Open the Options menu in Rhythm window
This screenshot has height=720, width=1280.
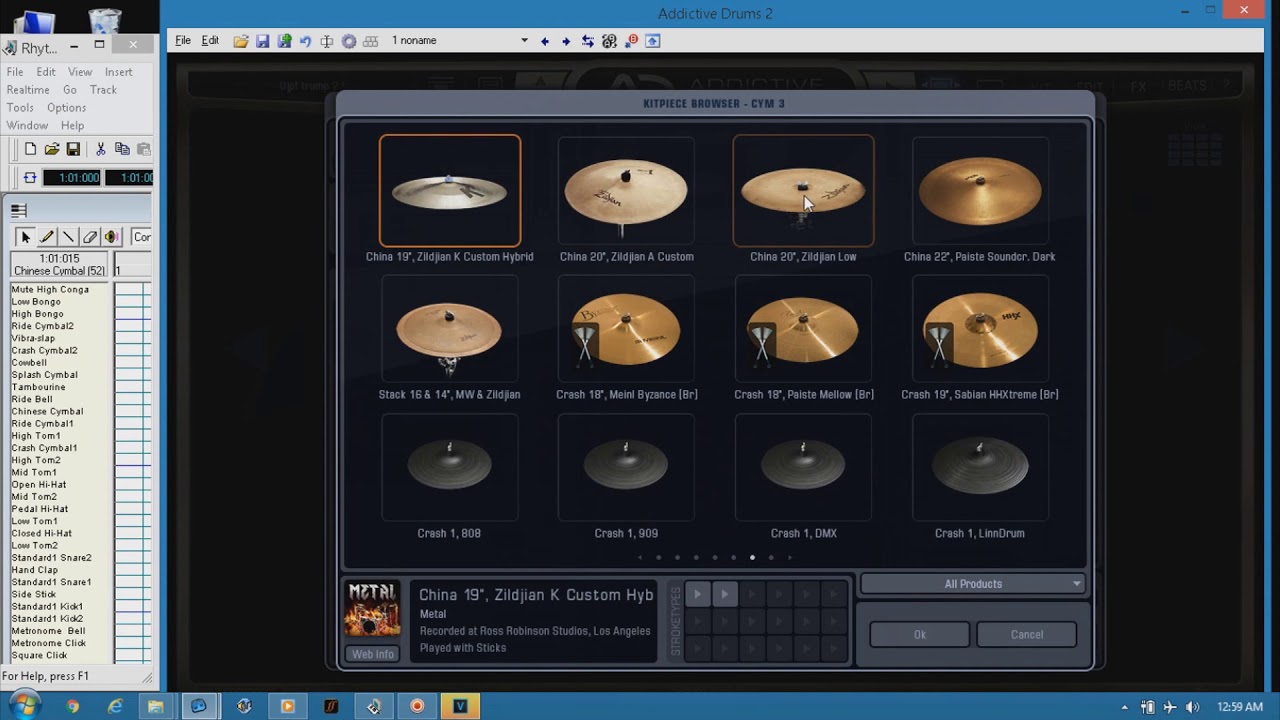(x=66, y=108)
